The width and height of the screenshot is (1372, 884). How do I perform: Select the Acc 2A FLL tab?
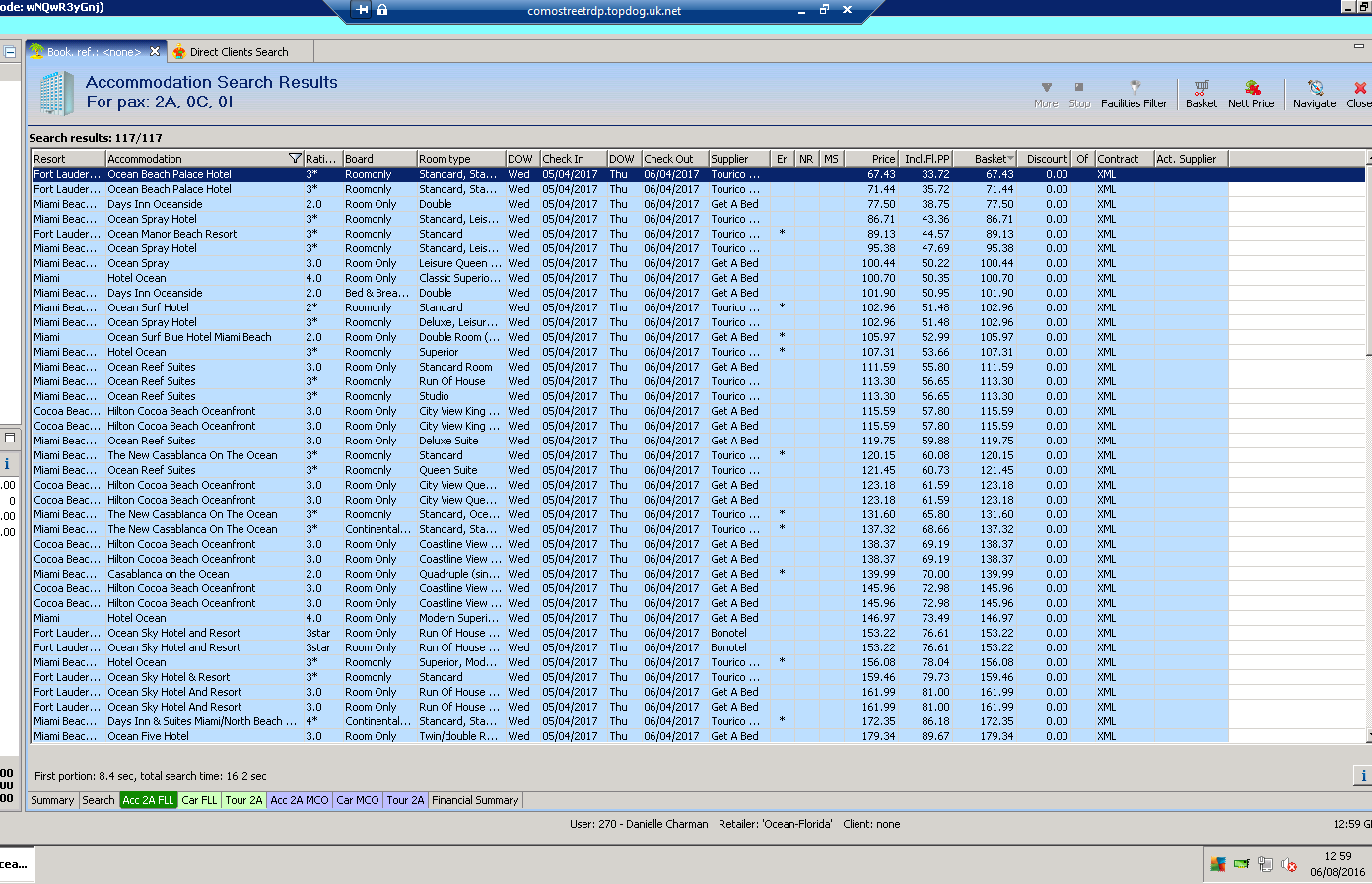pos(148,800)
